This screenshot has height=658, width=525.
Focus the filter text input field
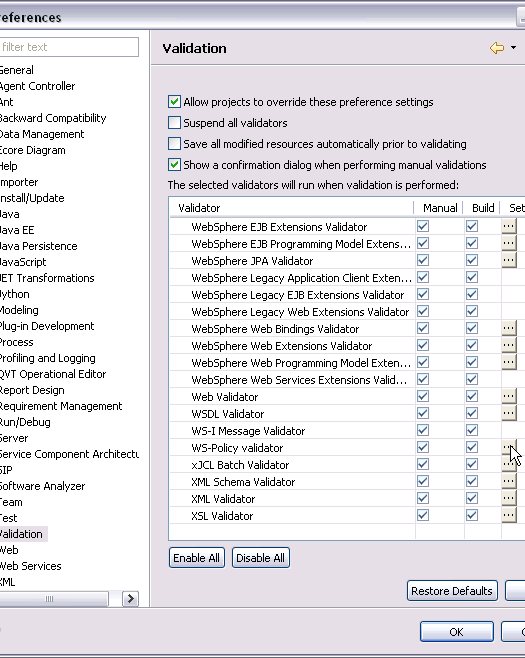pyautogui.click(x=68, y=47)
